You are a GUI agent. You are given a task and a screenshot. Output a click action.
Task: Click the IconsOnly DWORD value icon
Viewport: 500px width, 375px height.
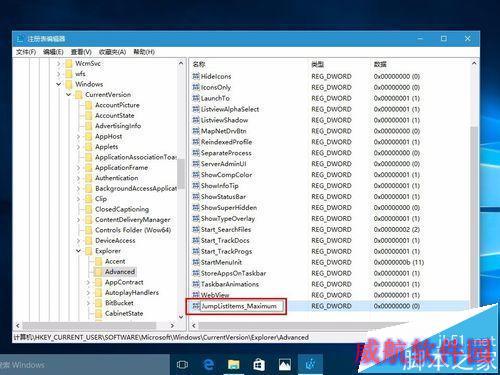click(x=196, y=87)
